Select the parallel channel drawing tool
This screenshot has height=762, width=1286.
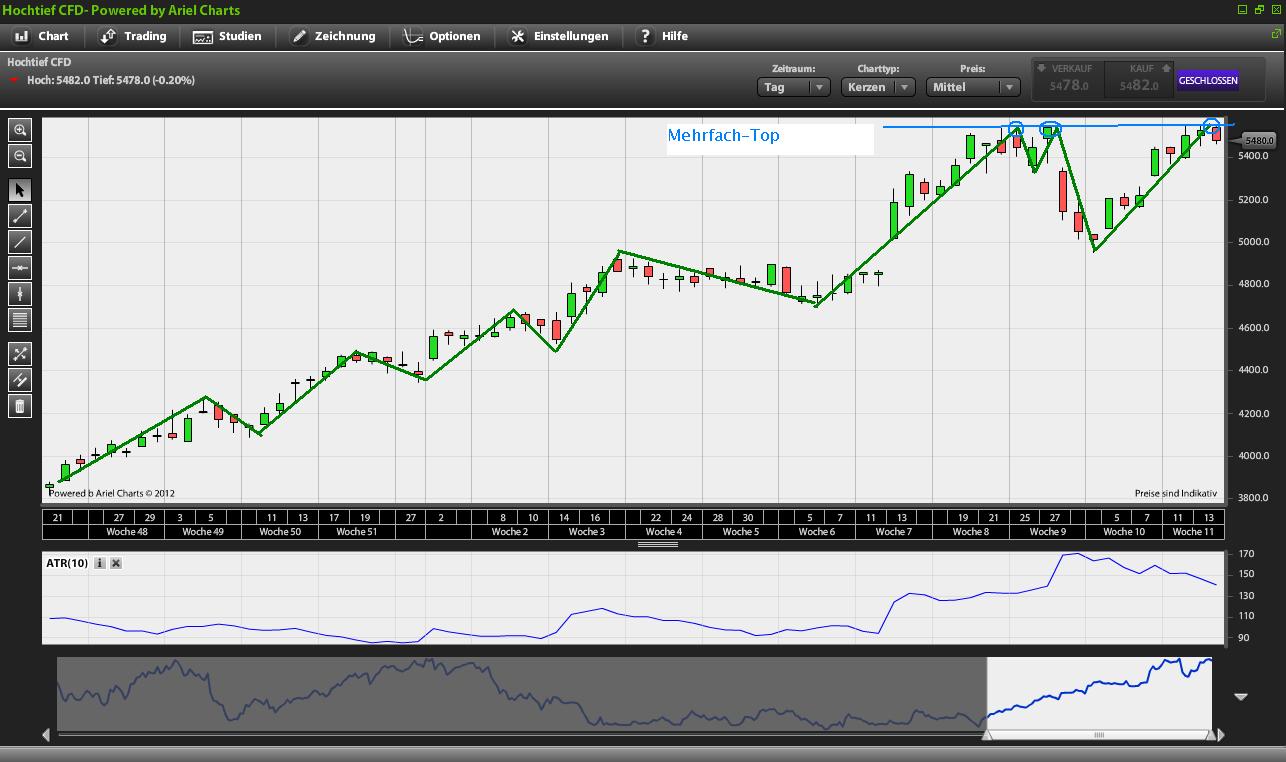pyautogui.click(x=21, y=380)
